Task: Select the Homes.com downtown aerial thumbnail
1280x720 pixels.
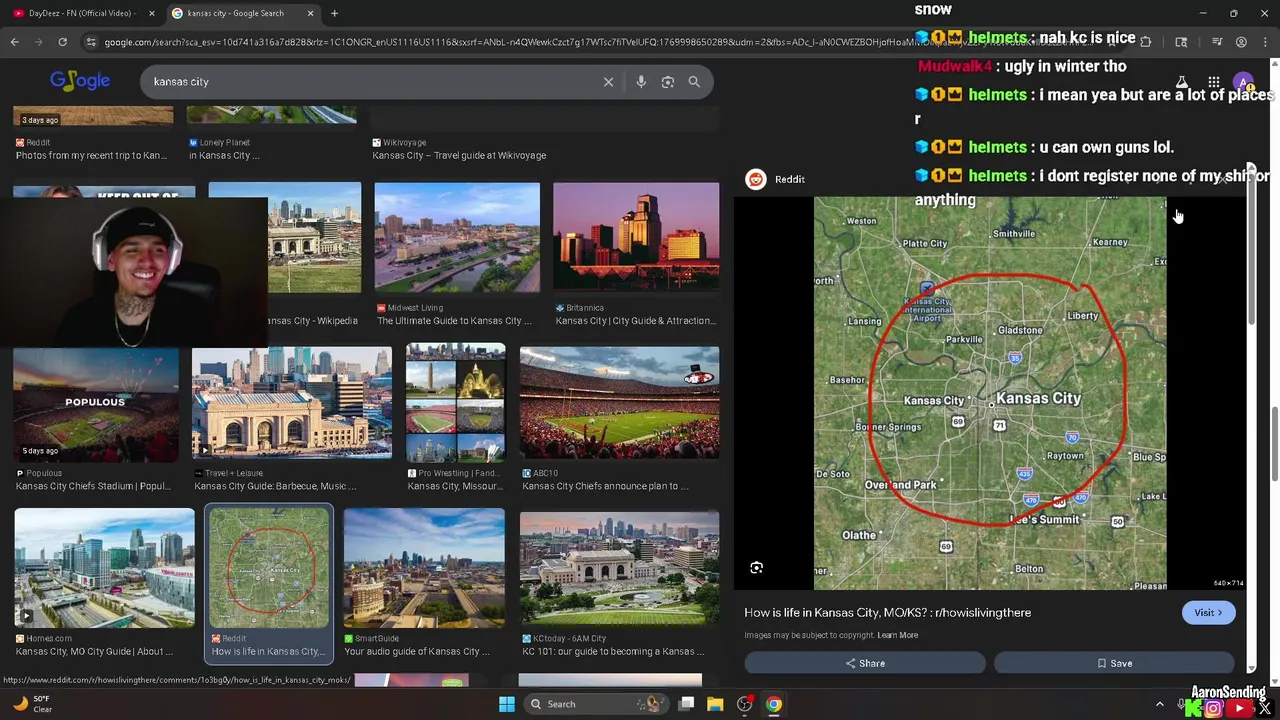Action: click(x=105, y=568)
